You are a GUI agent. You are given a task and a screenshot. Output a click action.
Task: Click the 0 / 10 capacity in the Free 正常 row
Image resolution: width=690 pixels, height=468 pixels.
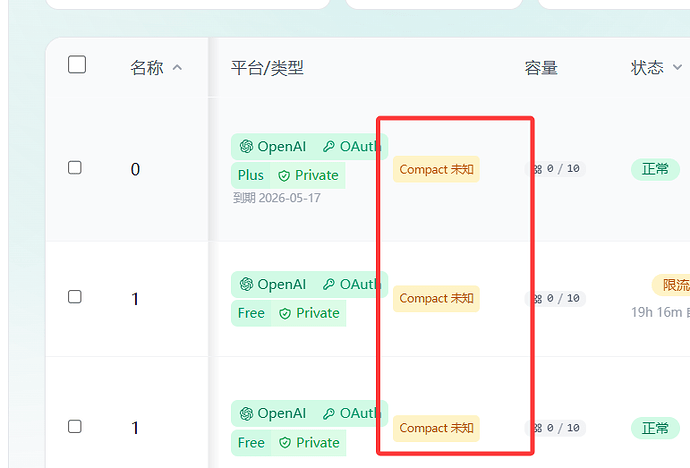[555, 428]
